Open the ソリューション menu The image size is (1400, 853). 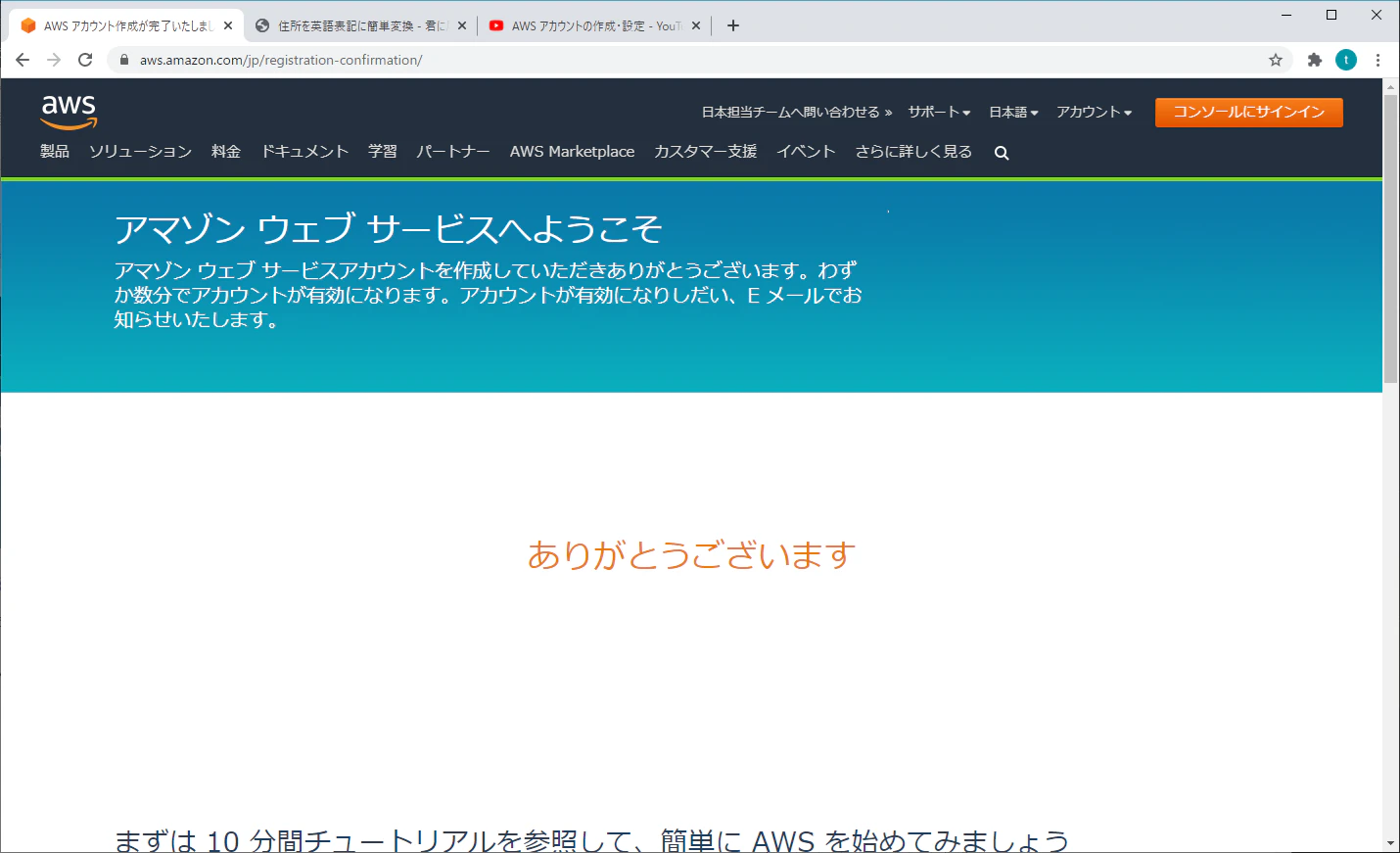pyautogui.click(x=140, y=151)
